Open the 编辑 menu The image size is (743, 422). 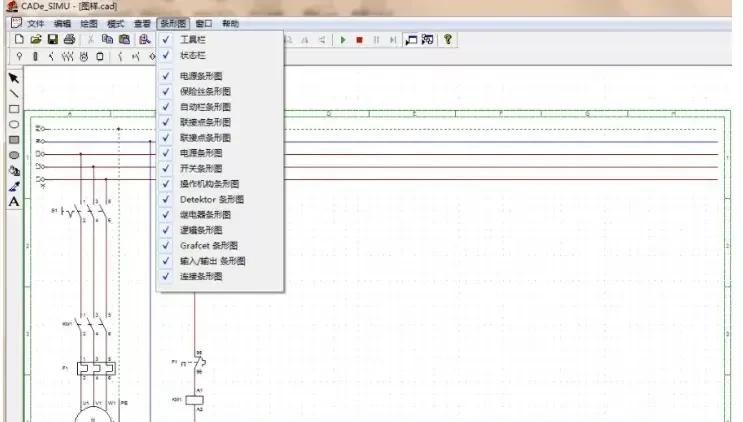point(62,23)
